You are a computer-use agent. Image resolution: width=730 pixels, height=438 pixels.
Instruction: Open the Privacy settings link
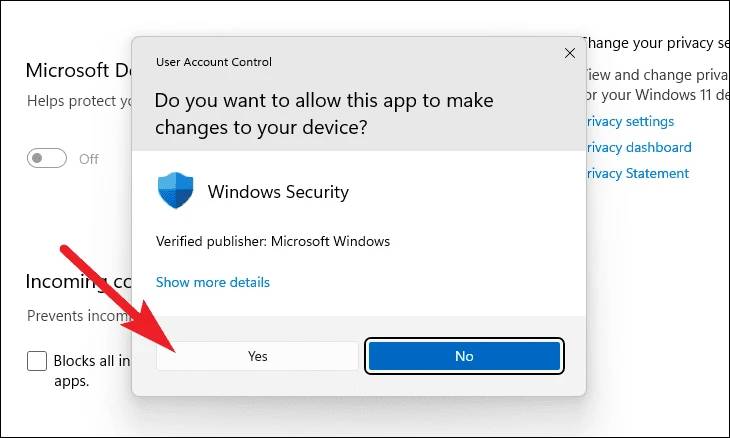pyautogui.click(x=629, y=121)
